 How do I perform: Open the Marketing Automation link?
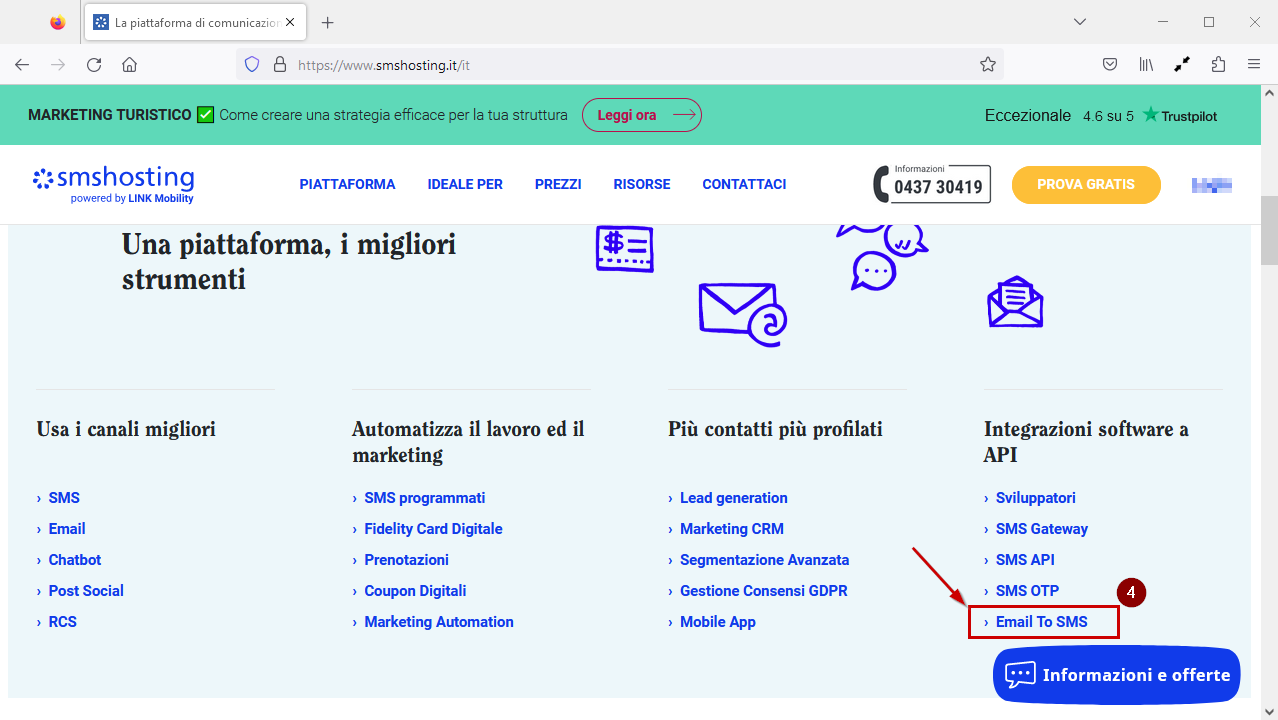click(x=439, y=622)
